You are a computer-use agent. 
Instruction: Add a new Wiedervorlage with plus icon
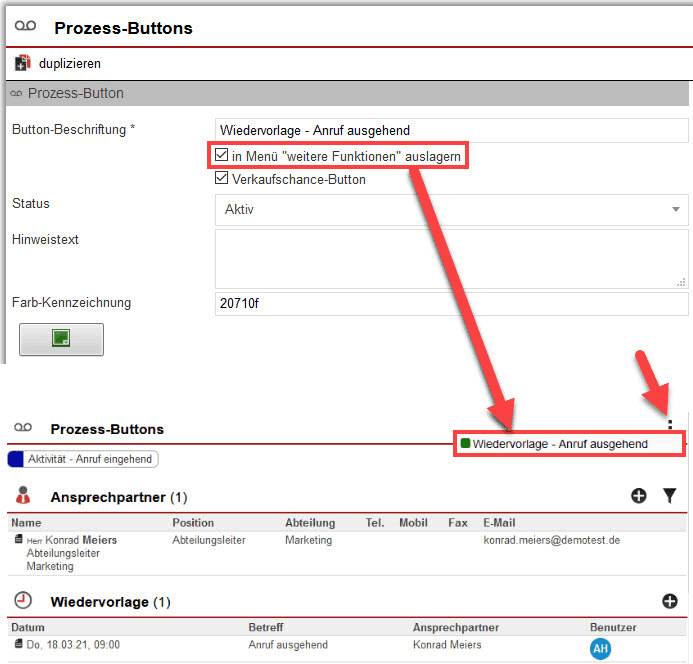670,601
